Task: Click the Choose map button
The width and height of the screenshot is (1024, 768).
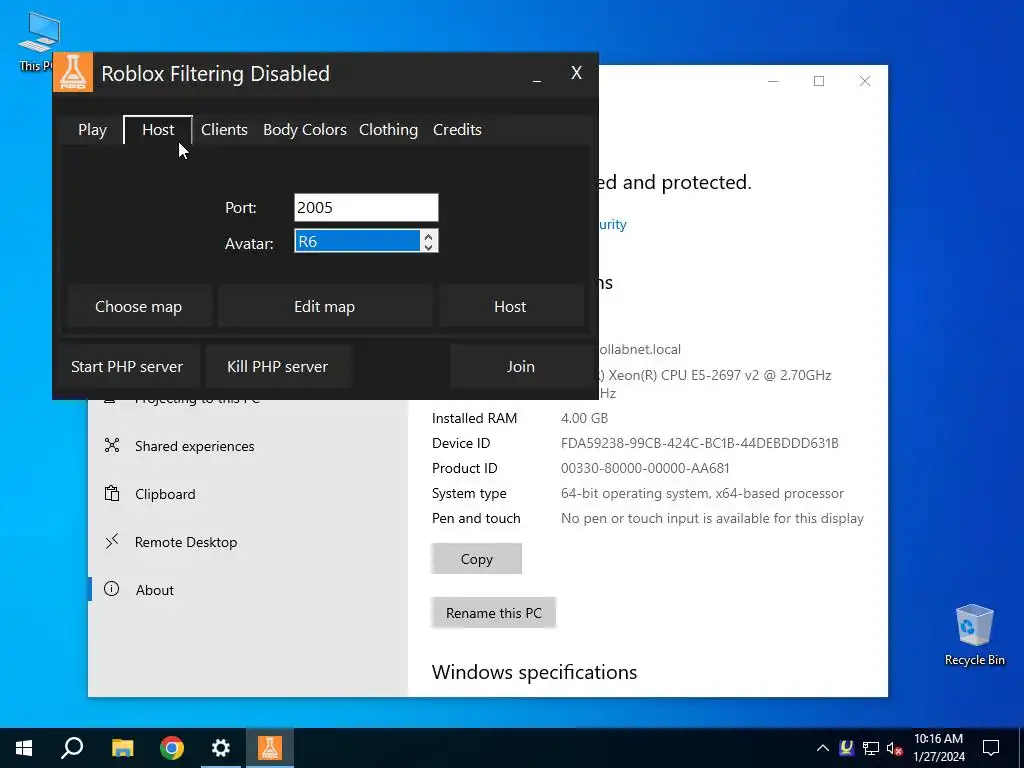Action: tap(138, 306)
